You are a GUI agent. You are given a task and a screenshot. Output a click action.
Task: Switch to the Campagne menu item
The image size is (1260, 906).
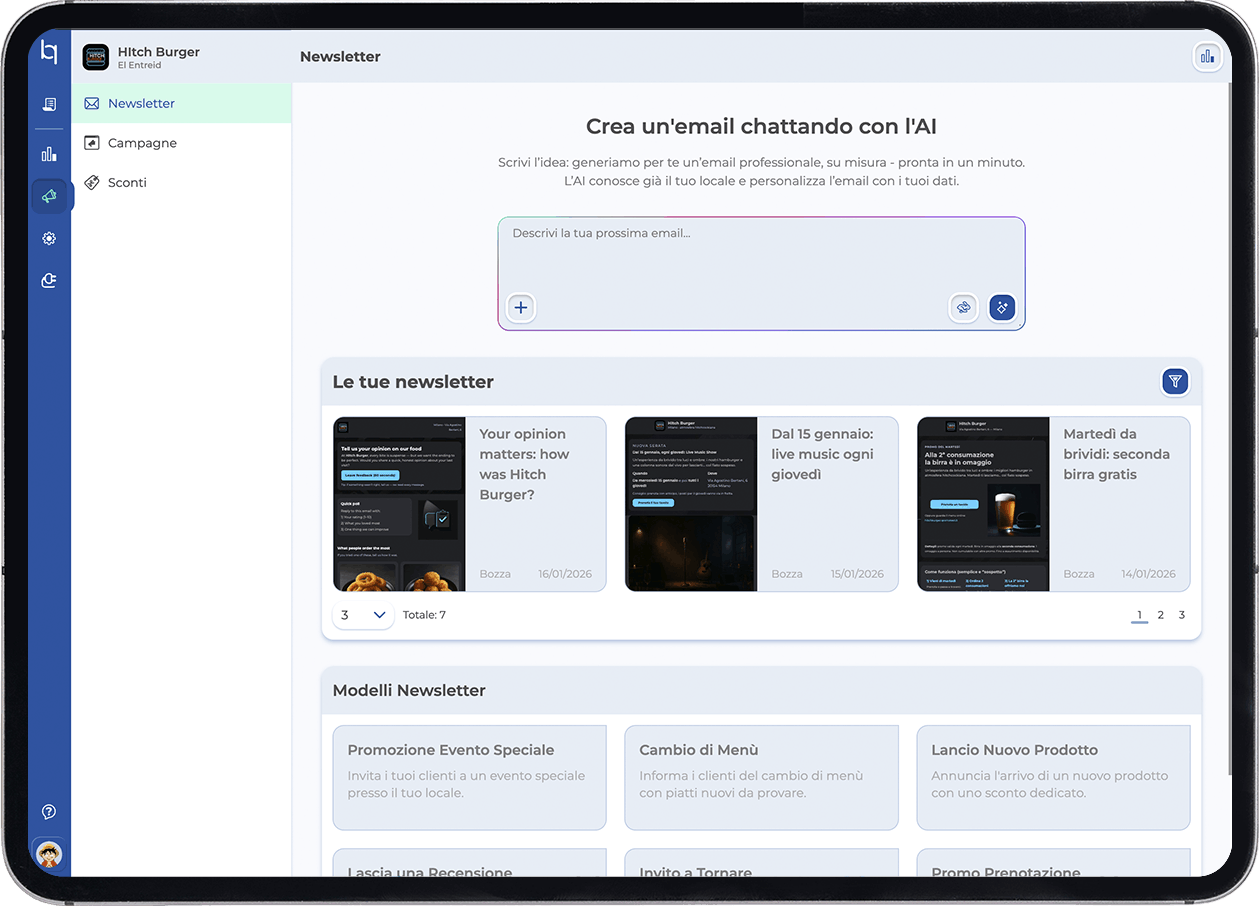click(x=142, y=143)
